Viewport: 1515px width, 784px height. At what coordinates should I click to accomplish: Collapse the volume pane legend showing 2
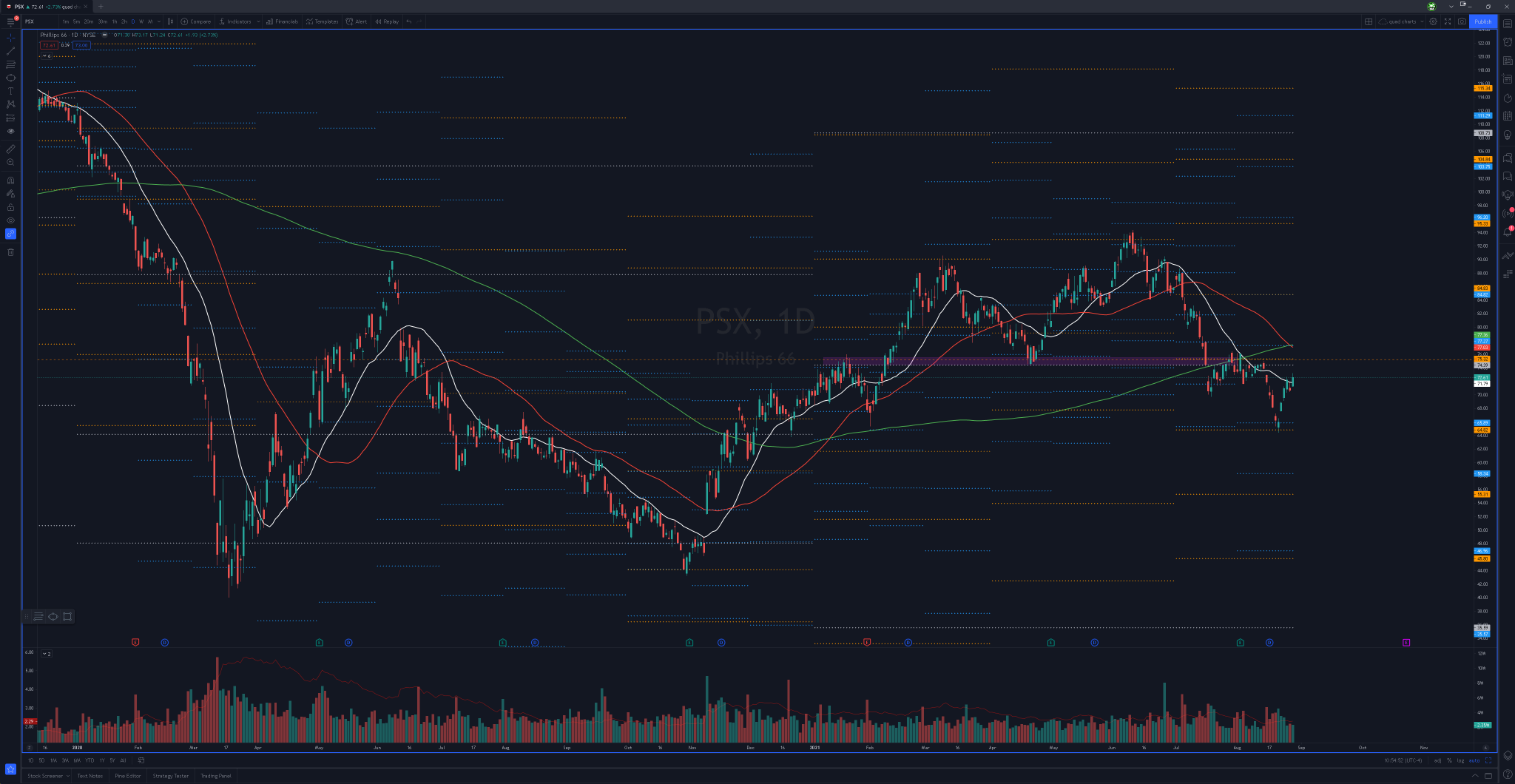coord(46,654)
